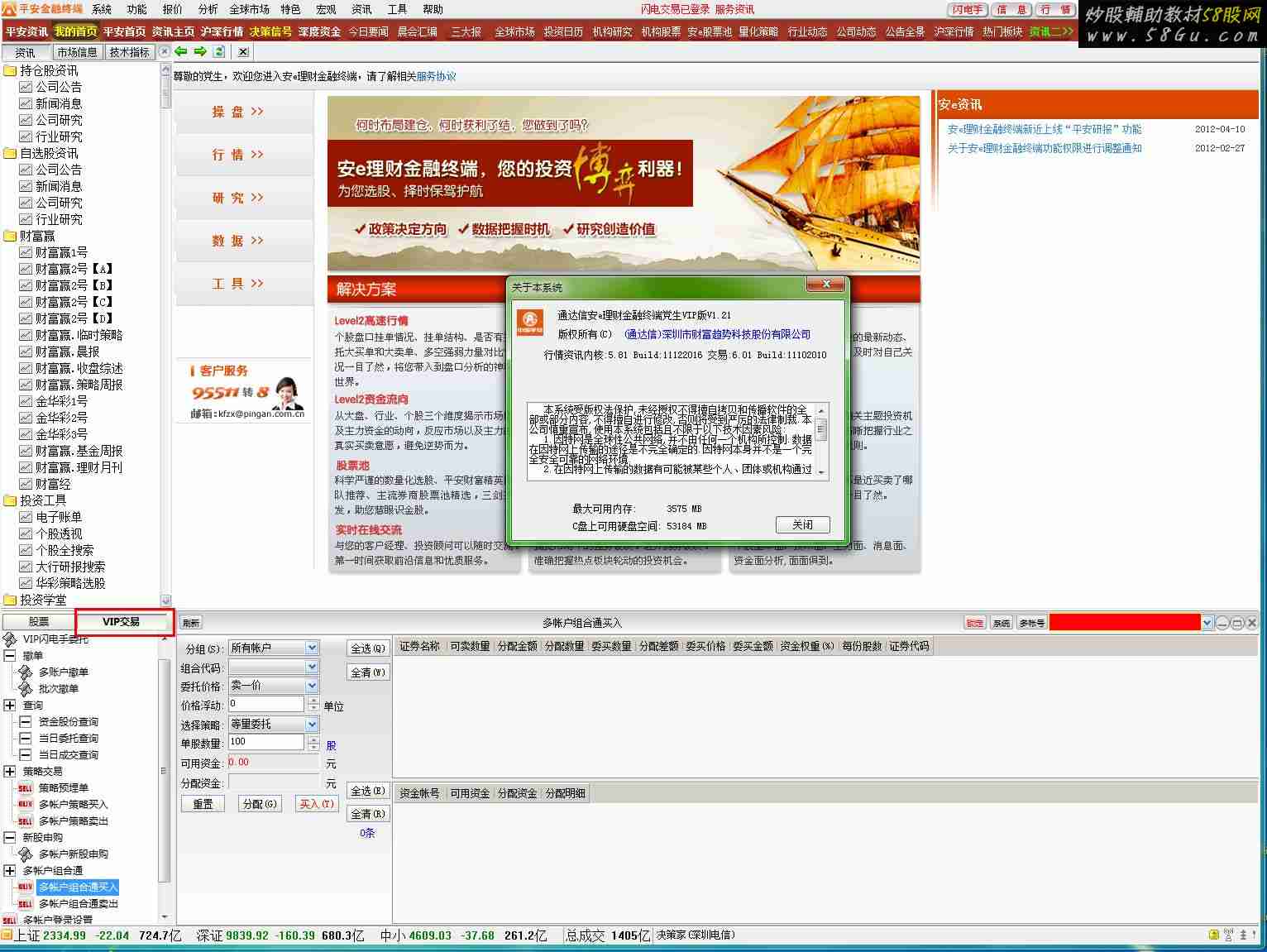
Task: Click the 价格浮动 spinner arrows
Action: (313, 704)
